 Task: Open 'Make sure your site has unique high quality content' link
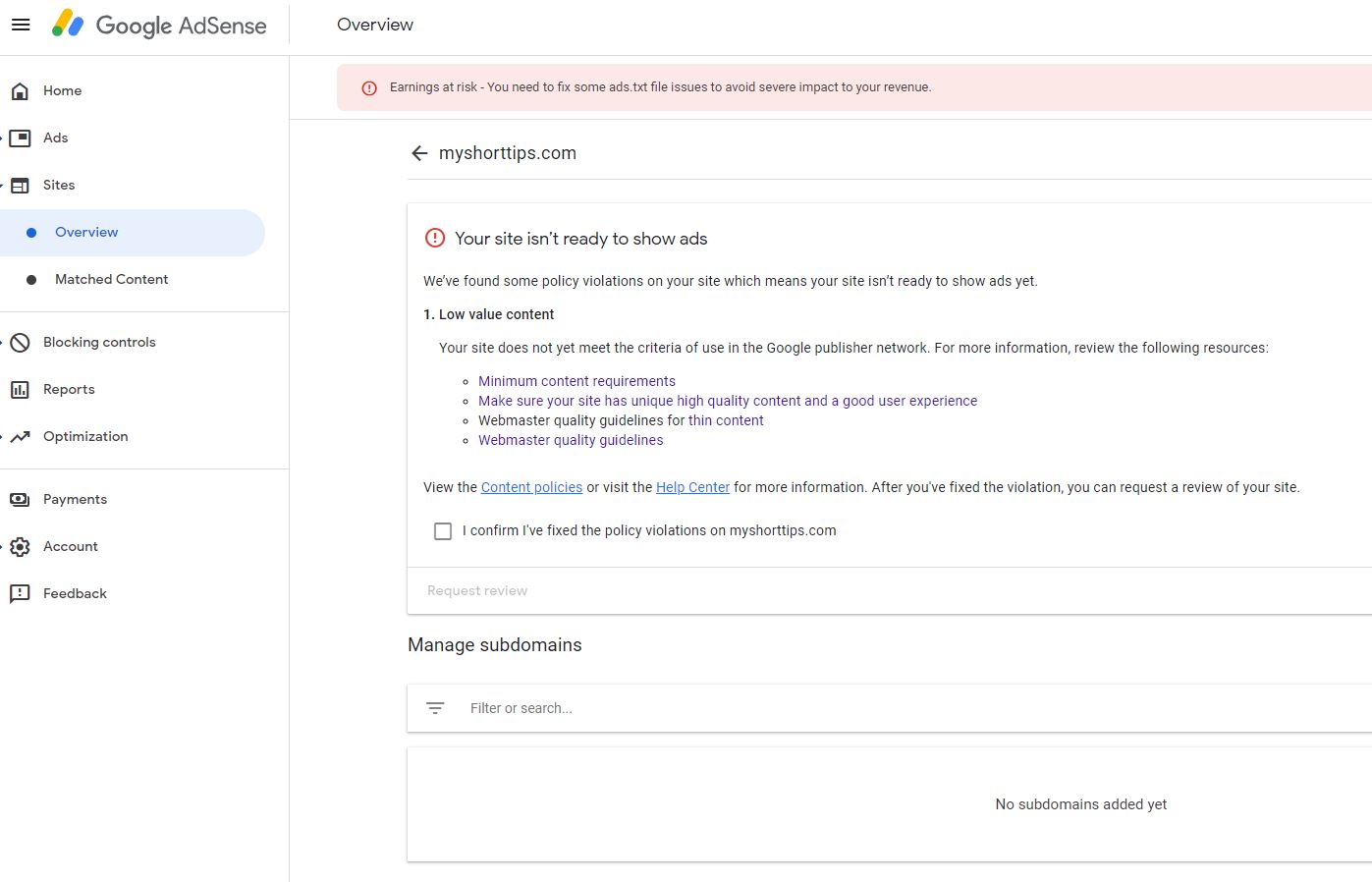coord(728,401)
